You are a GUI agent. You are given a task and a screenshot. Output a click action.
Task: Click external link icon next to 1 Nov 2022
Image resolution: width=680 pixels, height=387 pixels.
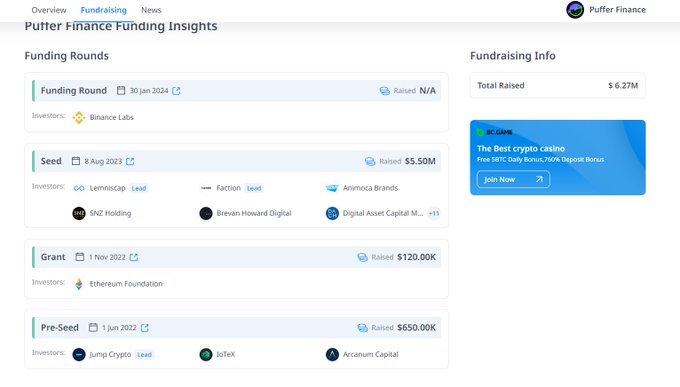[x=134, y=257]
